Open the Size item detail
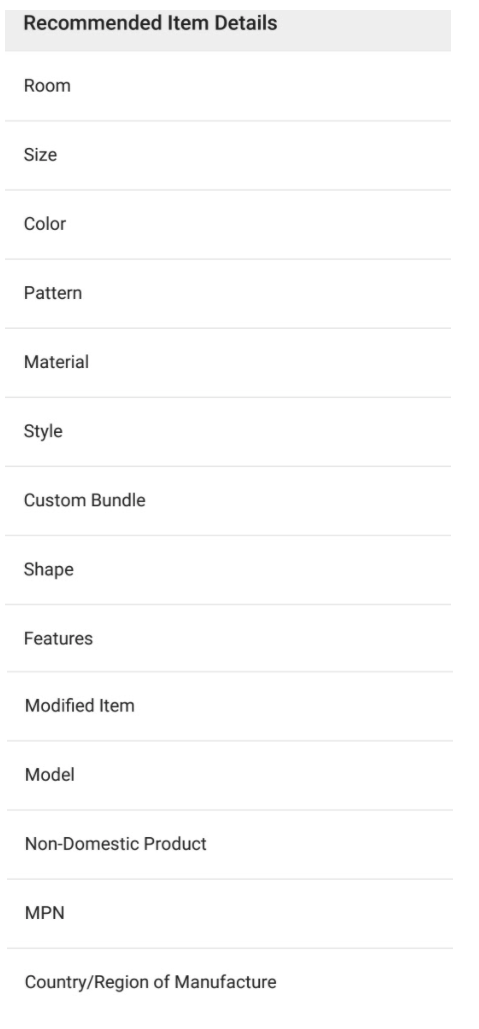 click(x=228, y=156)
